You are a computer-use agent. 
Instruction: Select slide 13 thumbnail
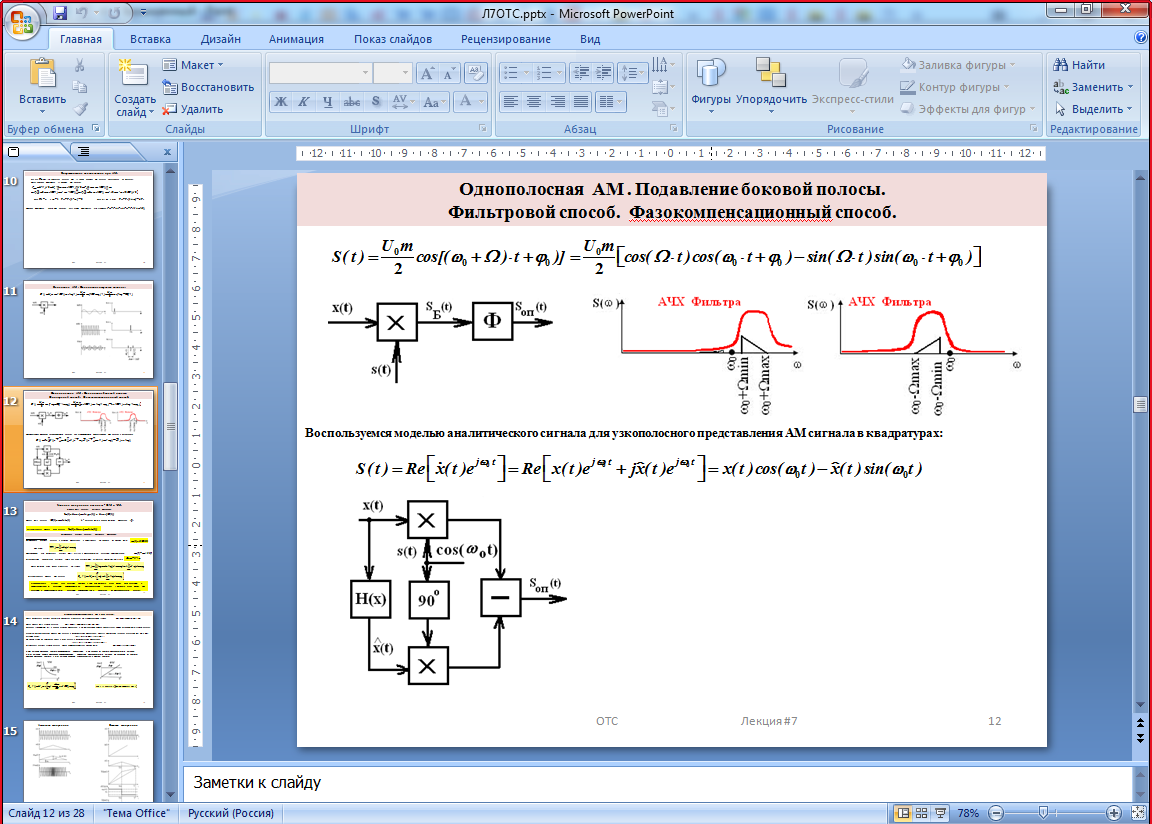tap(88, 549)
